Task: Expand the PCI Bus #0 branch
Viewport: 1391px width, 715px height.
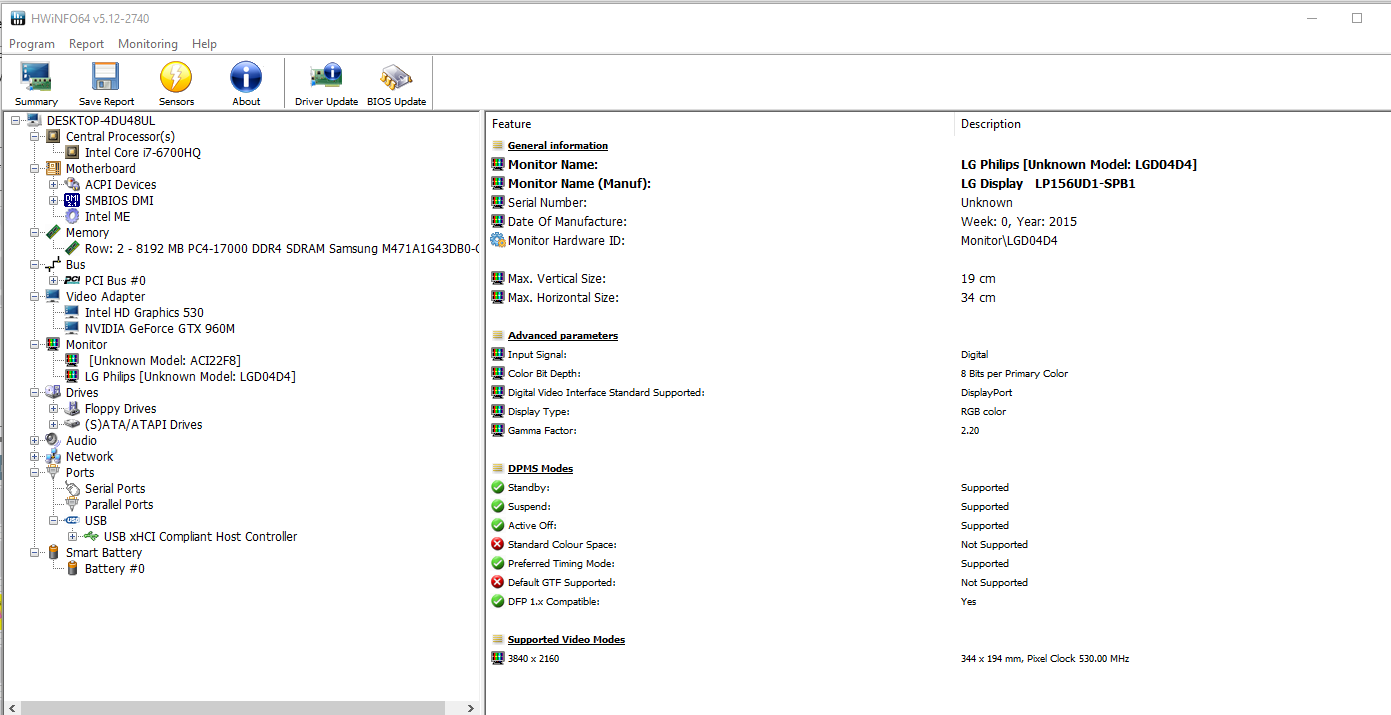Action: 54,280
